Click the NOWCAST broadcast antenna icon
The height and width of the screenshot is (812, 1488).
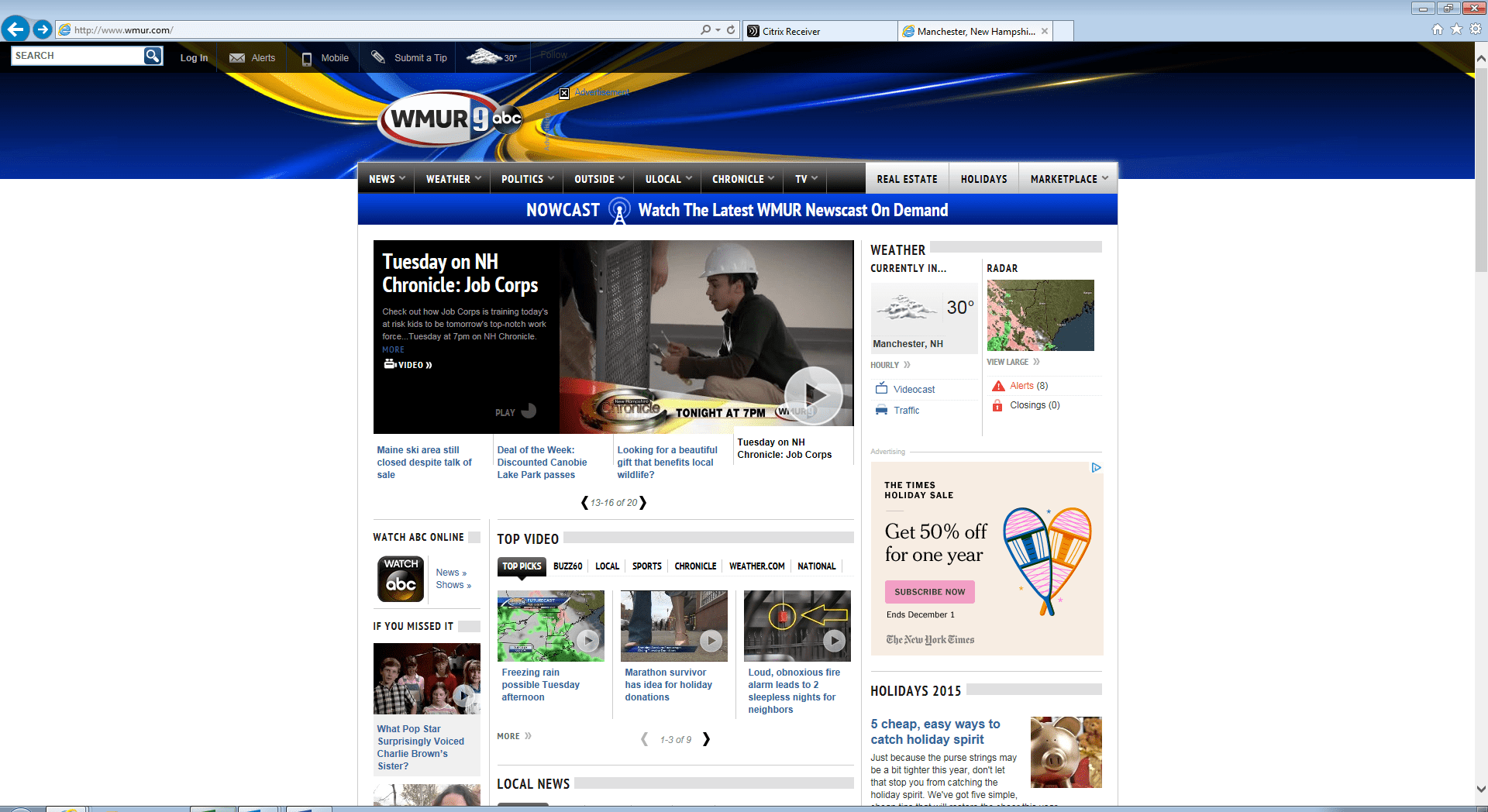tap(618, 208)
